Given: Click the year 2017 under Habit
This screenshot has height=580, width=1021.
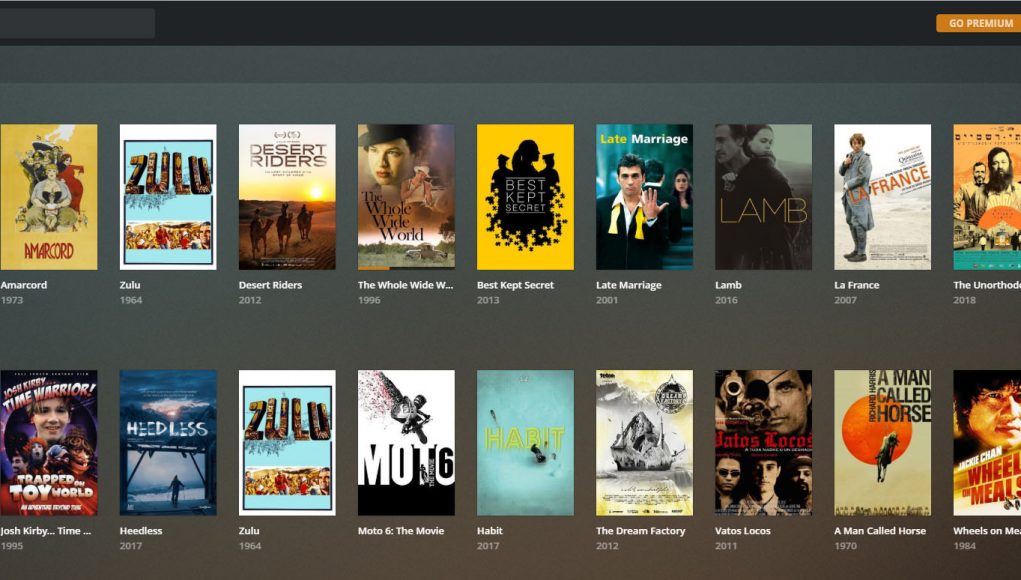Looking at the screenshot, I should pyautogui.click(x=488, y=546).
